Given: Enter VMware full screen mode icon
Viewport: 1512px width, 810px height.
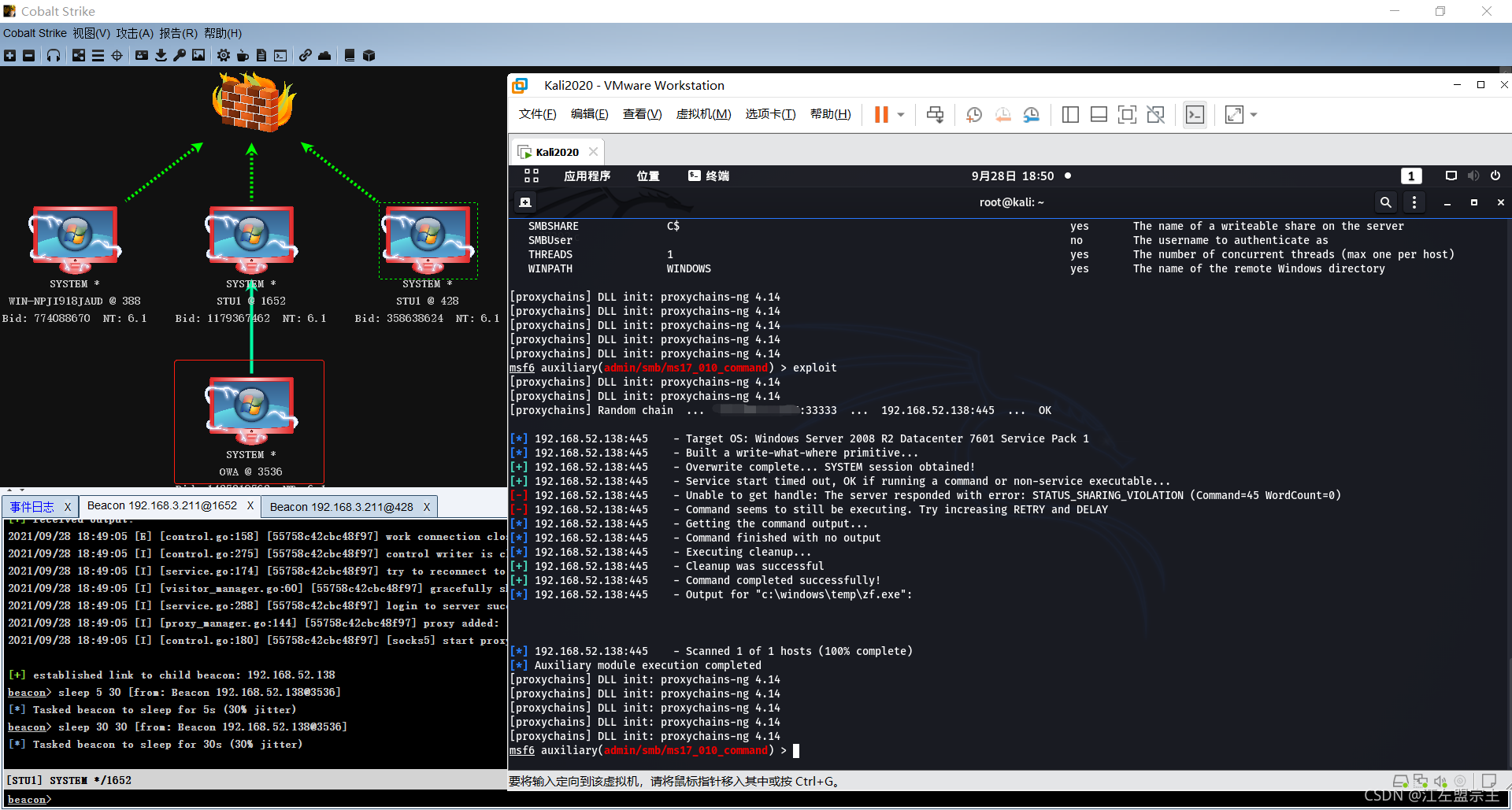Looking at the screenshot, I should pos(1127,115).
